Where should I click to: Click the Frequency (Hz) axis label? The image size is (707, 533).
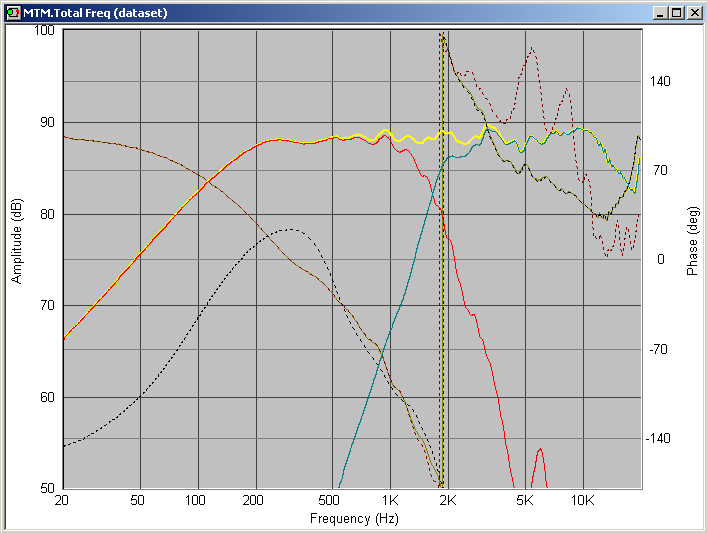(x=354, y=519)
